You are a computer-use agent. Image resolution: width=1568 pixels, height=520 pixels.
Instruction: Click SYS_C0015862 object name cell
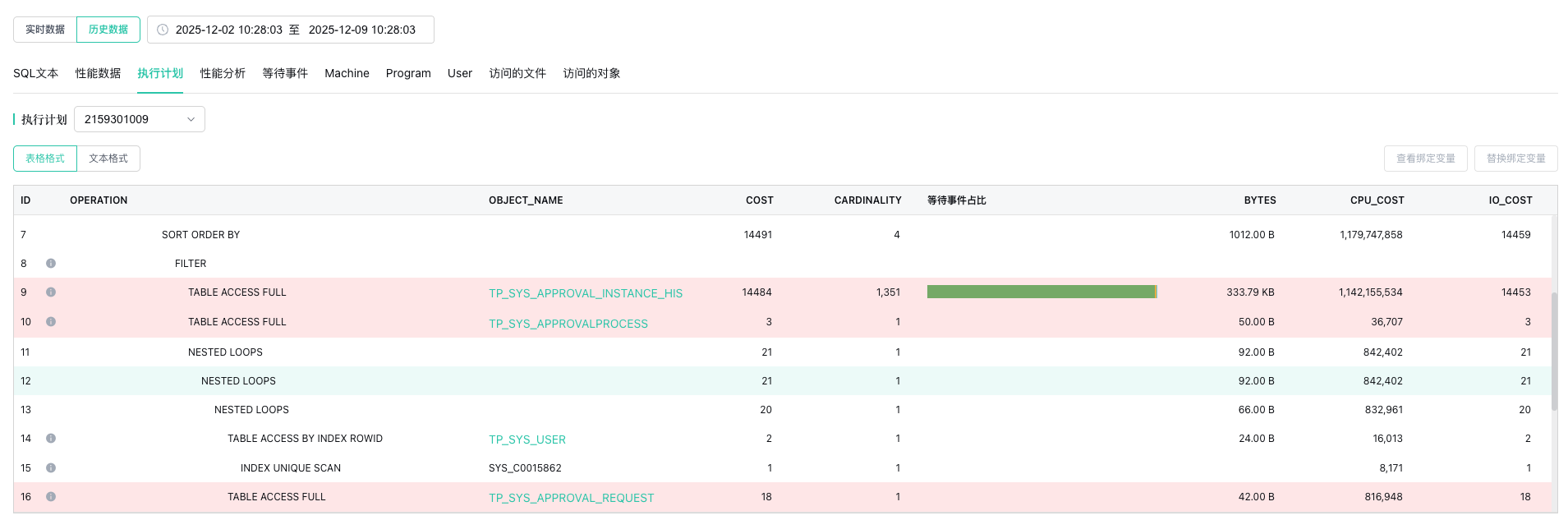tap(525, 468)
